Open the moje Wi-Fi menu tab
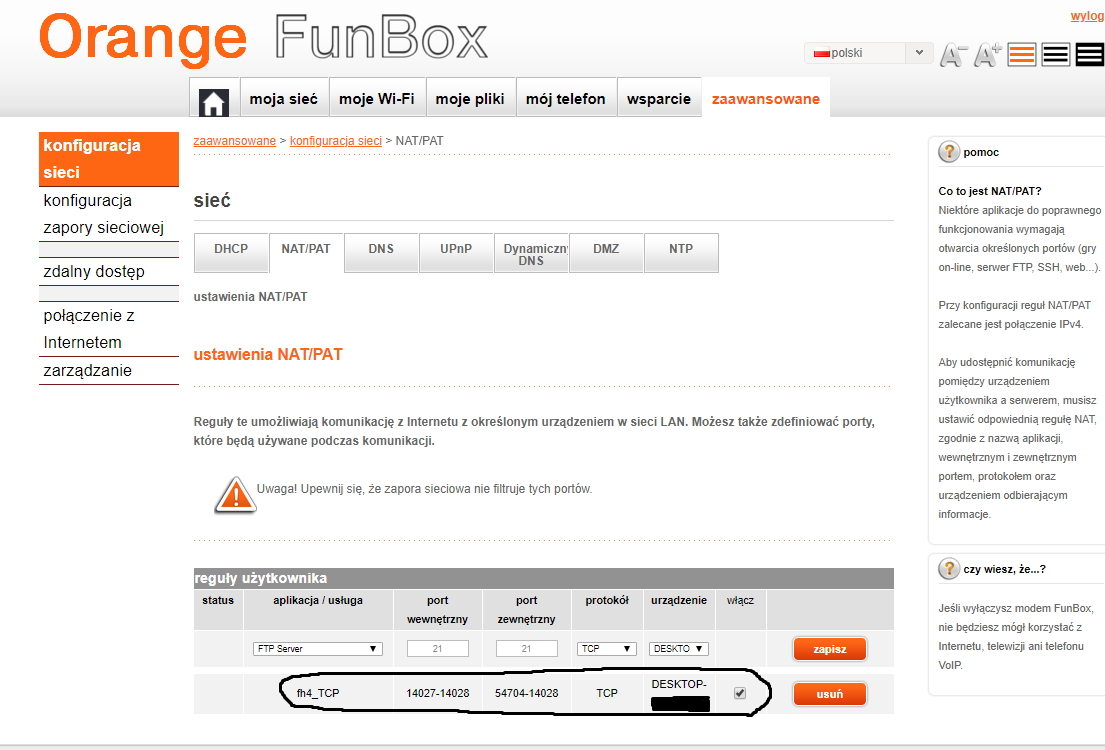1105x750 pixels. [377, 99]
